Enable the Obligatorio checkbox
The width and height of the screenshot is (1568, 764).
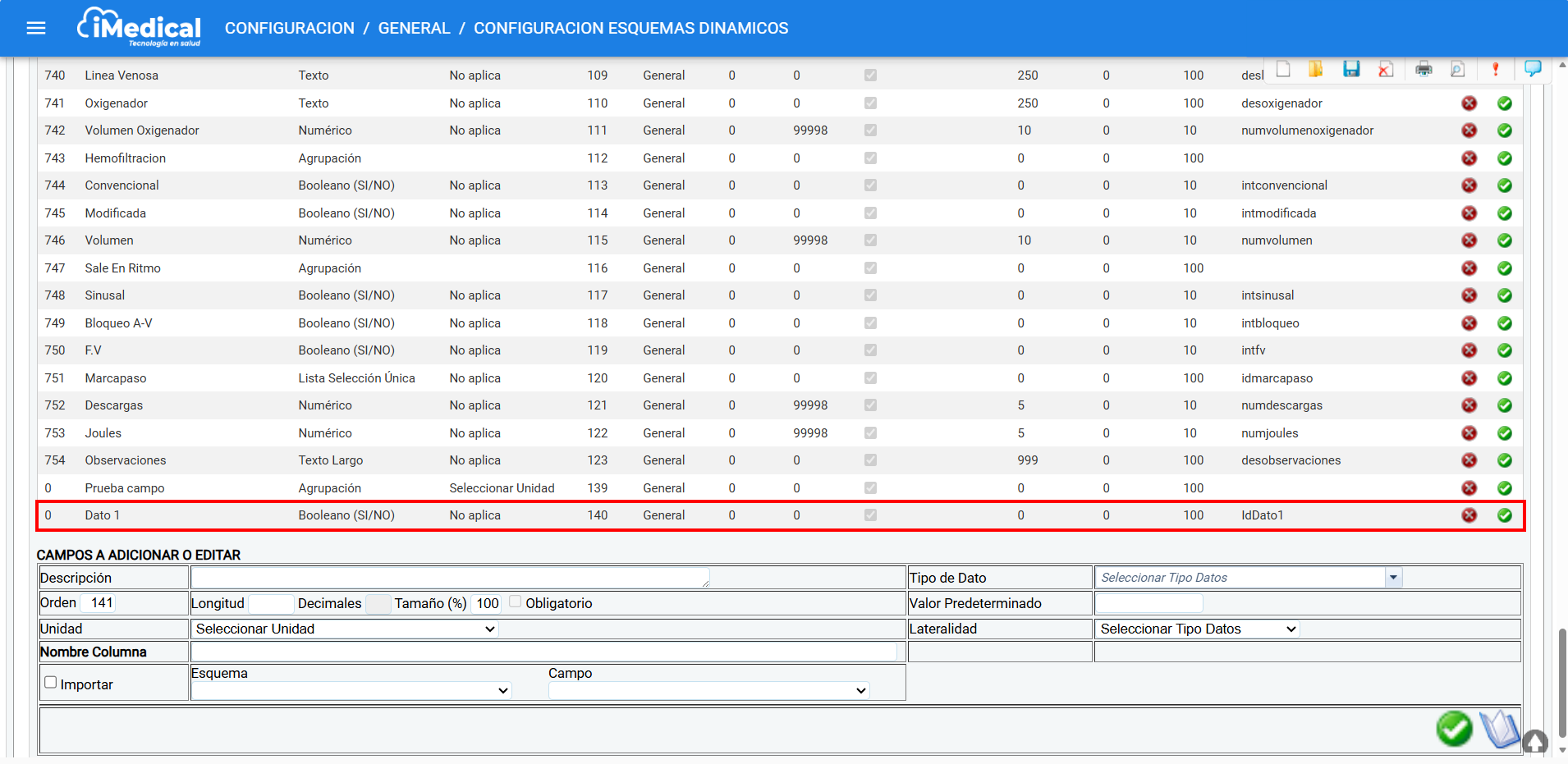coord(516,602)
